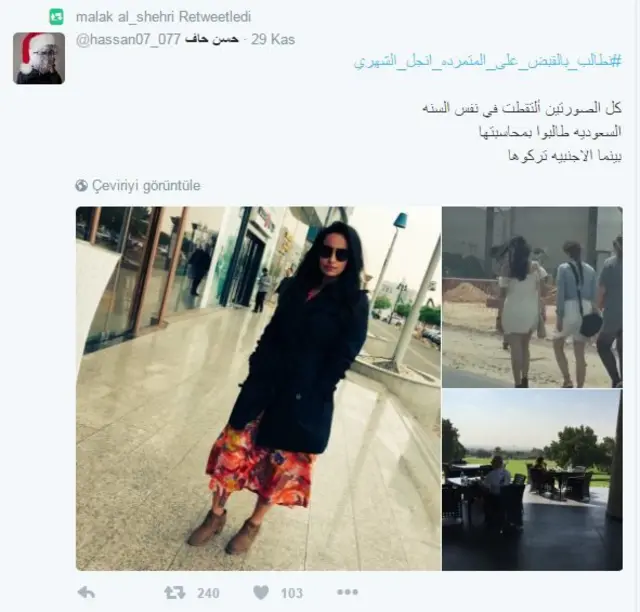This screenshot has height=612, width=640.
Task: Click the reply arrow icon
Action: point(86,592)
